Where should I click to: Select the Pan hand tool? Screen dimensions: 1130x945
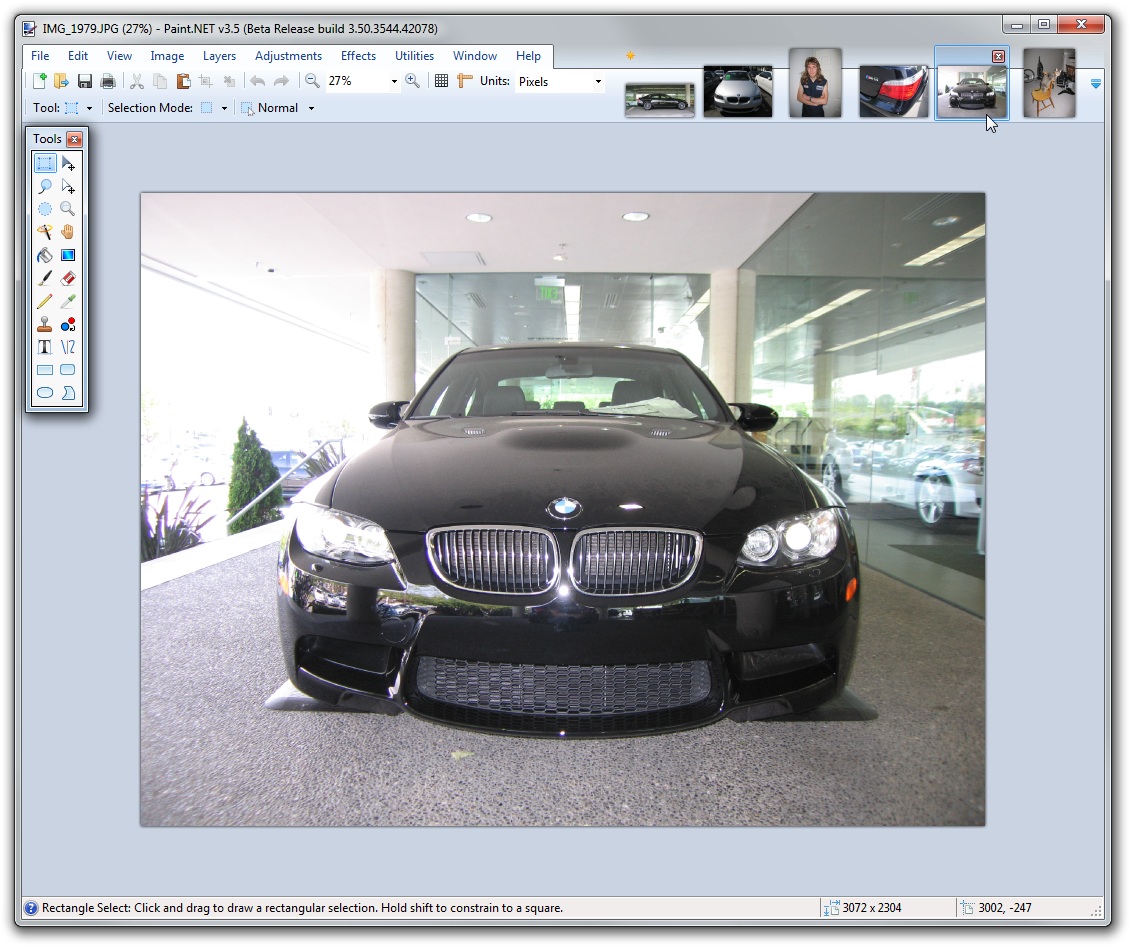(x=68, y=232)
